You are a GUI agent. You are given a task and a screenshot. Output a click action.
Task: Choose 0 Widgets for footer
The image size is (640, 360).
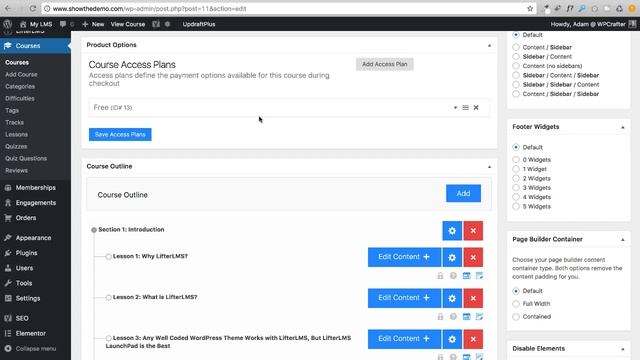pyautogui.click(x=516, y=160)
